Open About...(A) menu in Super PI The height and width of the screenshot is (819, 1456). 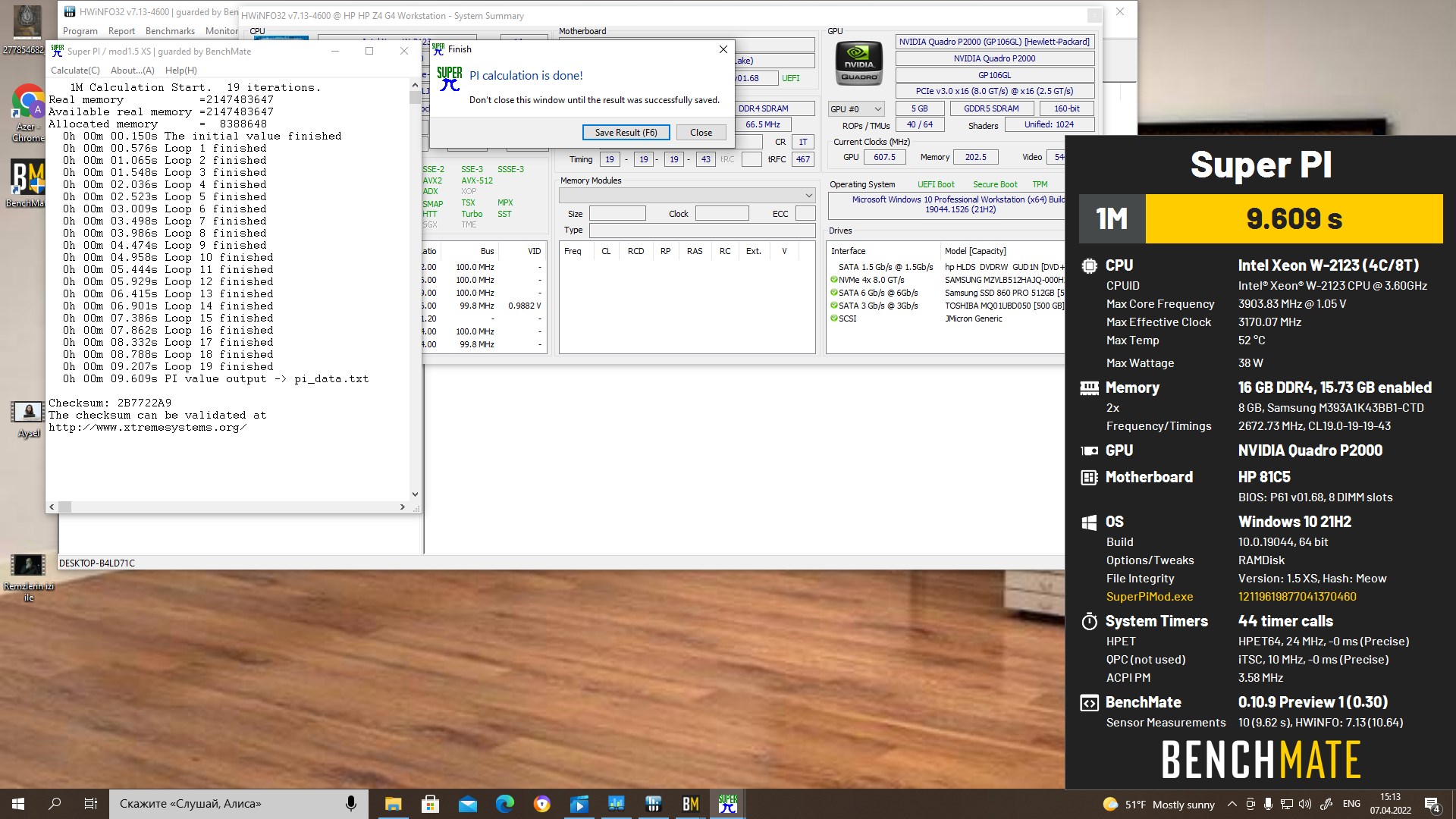(x=132, y=71)
